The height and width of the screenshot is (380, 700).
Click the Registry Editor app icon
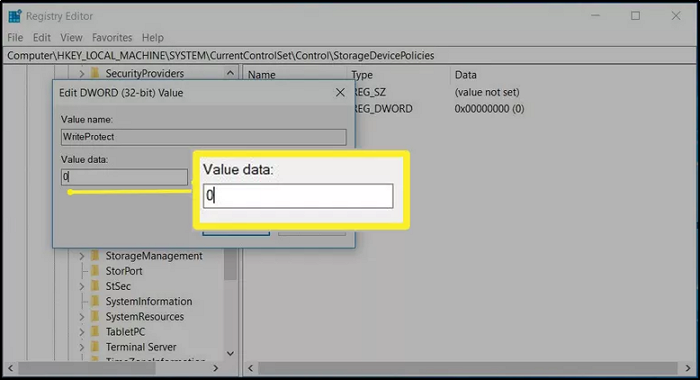coord(15,16)
